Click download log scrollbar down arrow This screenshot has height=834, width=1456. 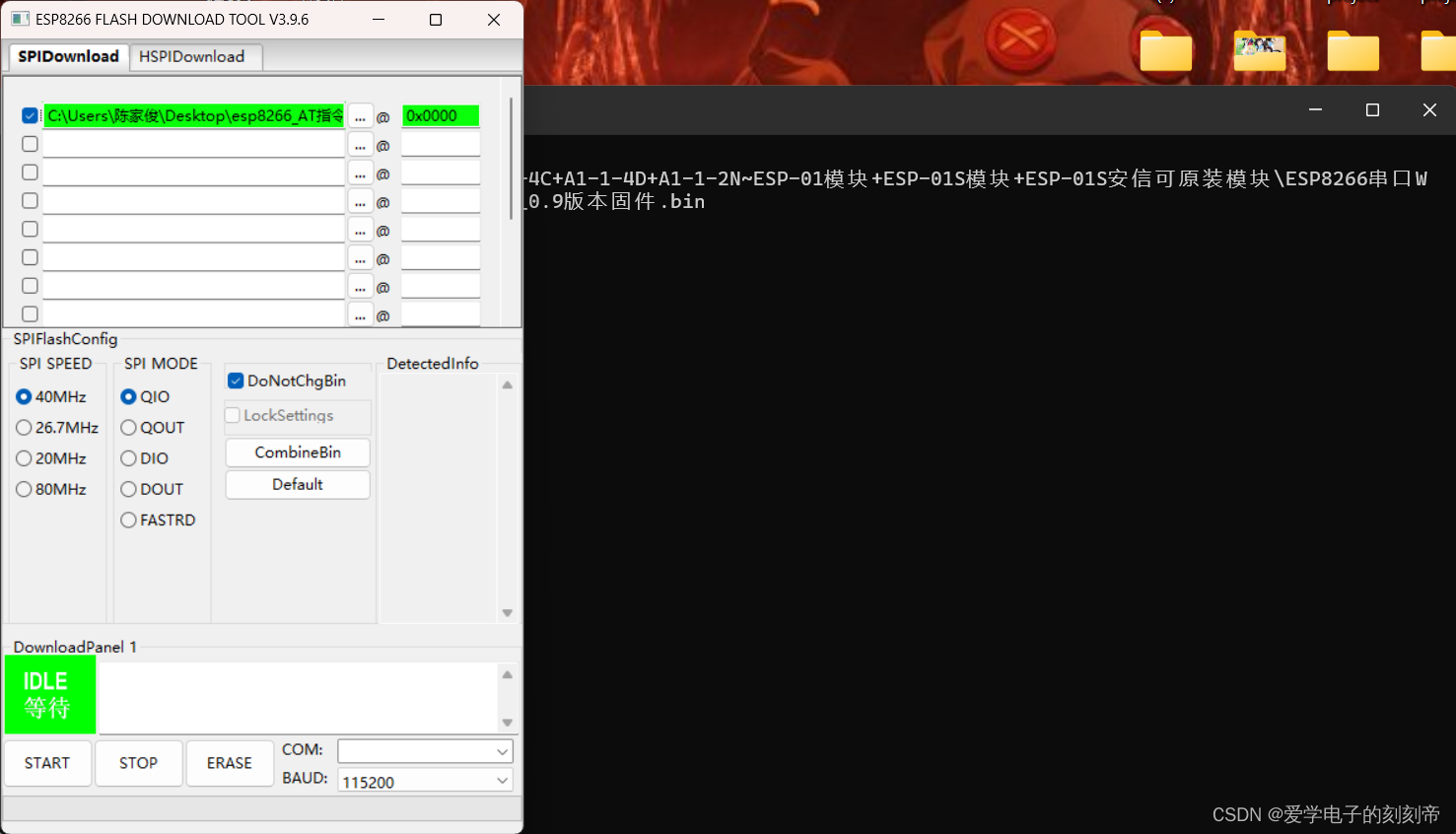tap(508, 723)
